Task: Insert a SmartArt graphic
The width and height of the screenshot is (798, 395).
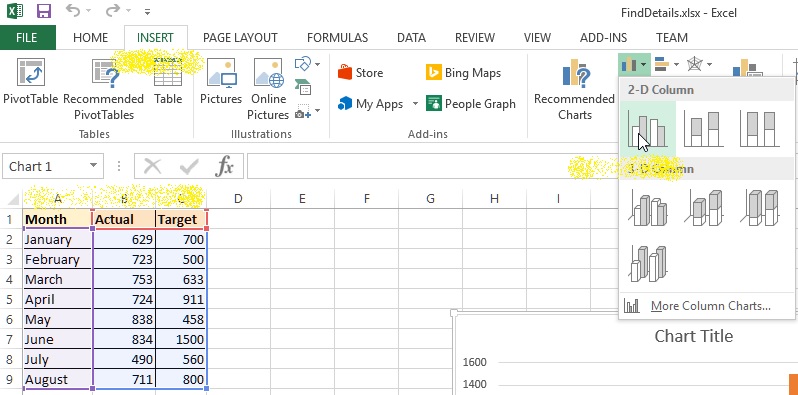Action: tap(303, 87)
